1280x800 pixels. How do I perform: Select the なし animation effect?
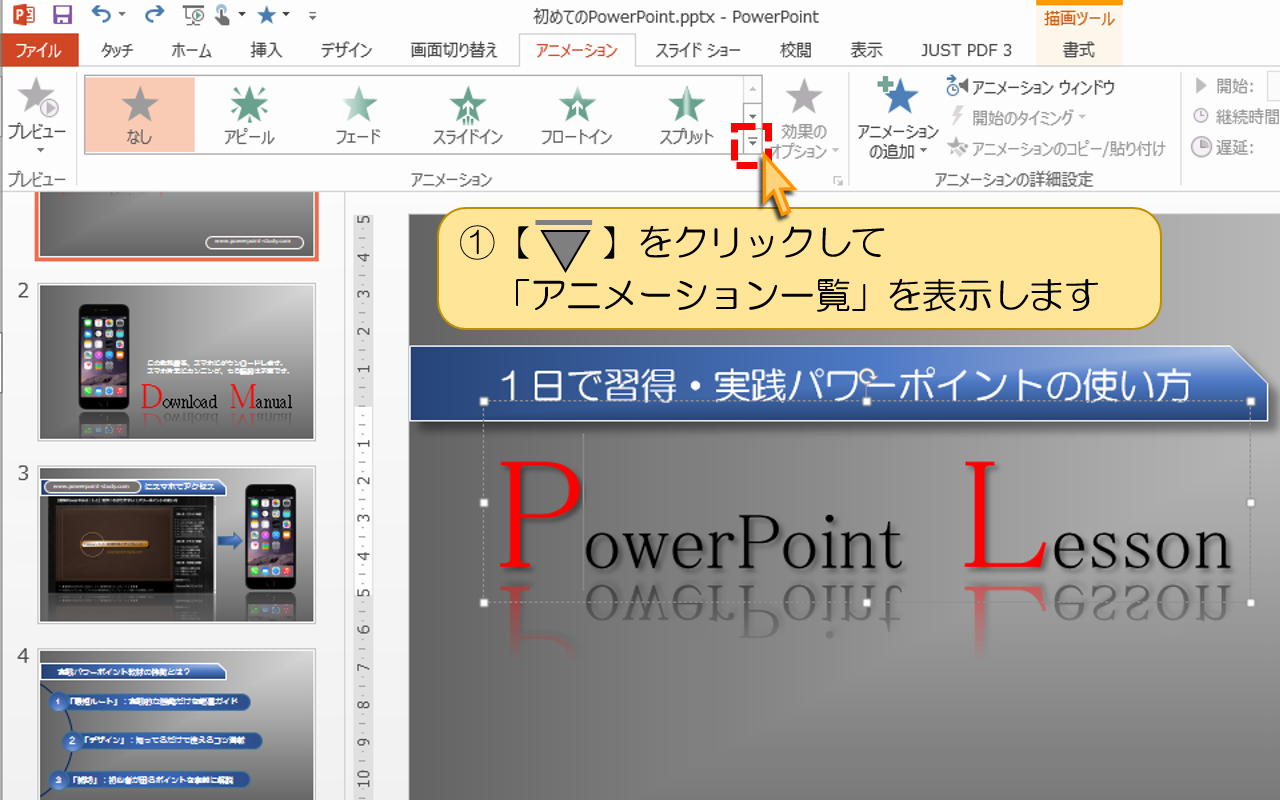[x=140, y=114]
